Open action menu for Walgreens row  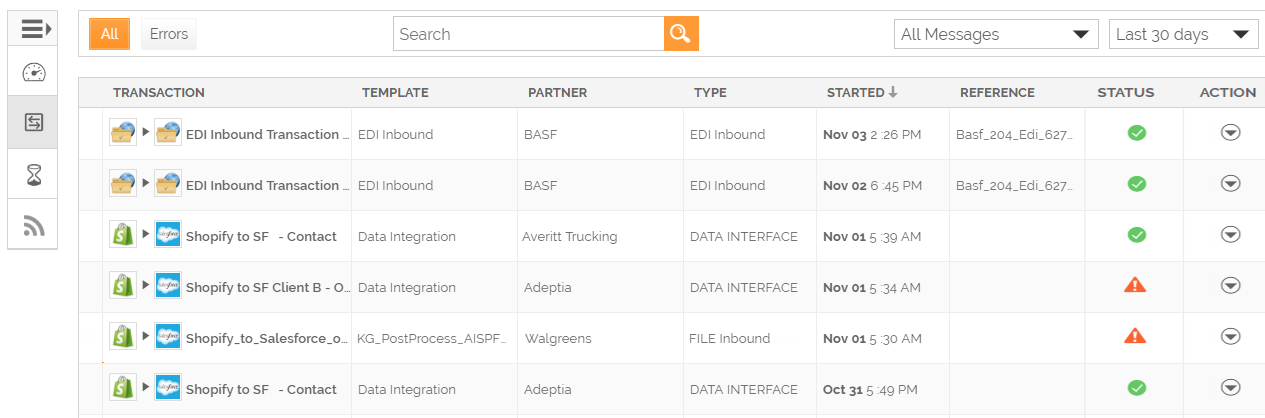click(x=1231, y=336)
